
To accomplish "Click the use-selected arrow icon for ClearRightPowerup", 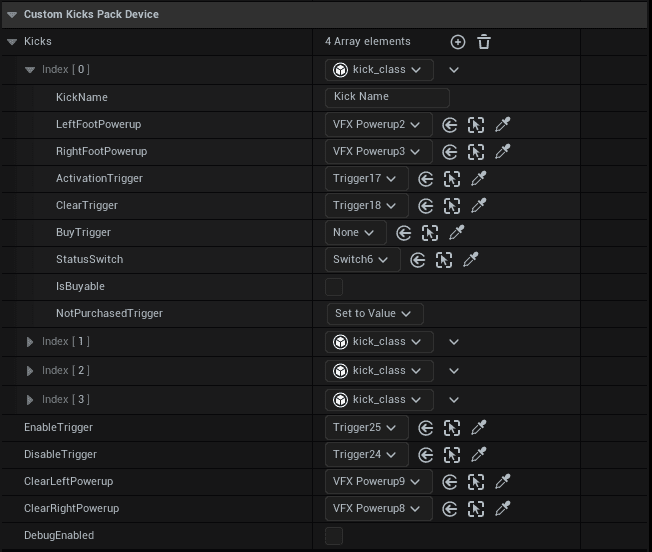I will [x=449, y=509].
